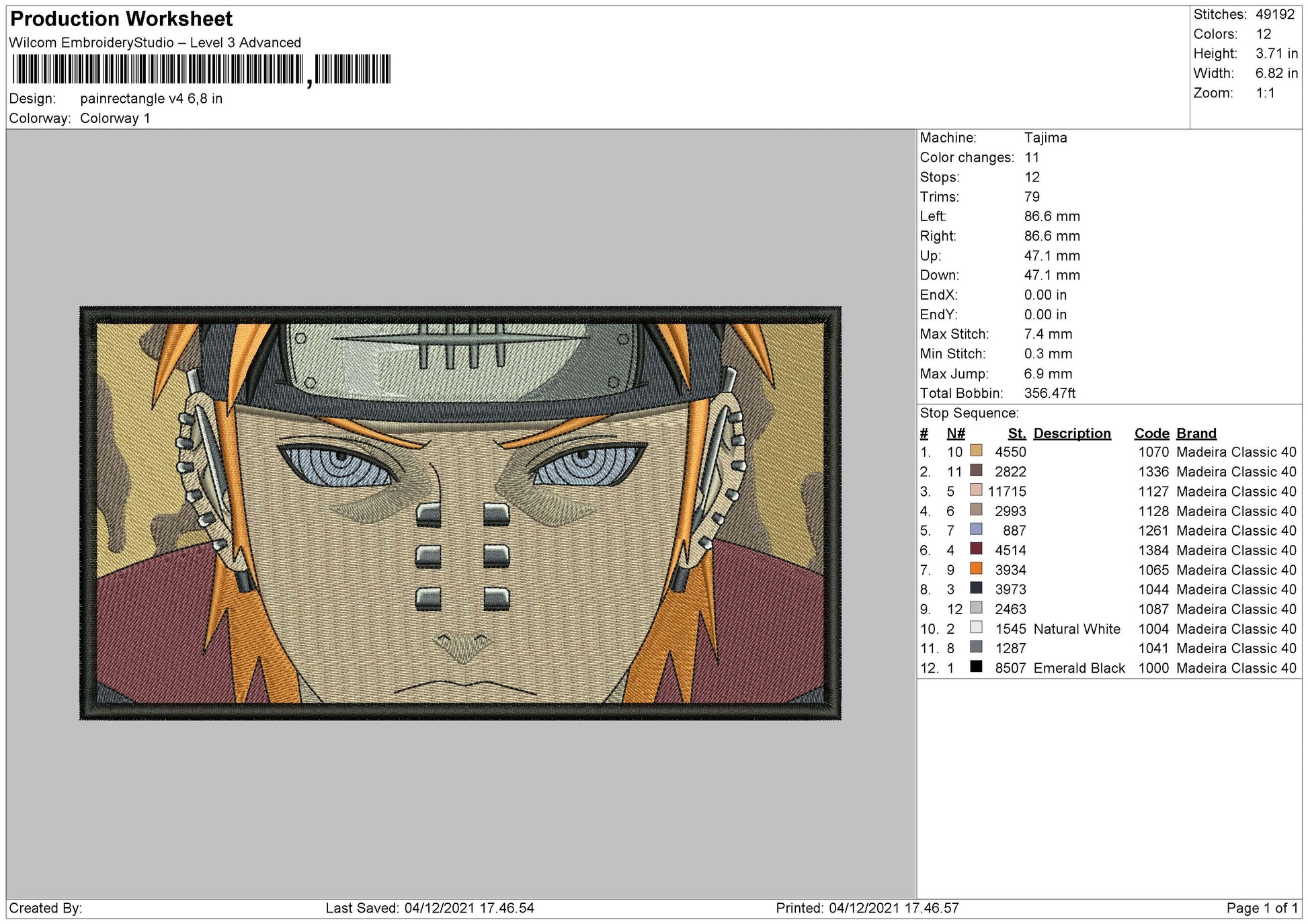
Task: Click the 'Emerald Black' description
Action: [x=1079, y=668]
